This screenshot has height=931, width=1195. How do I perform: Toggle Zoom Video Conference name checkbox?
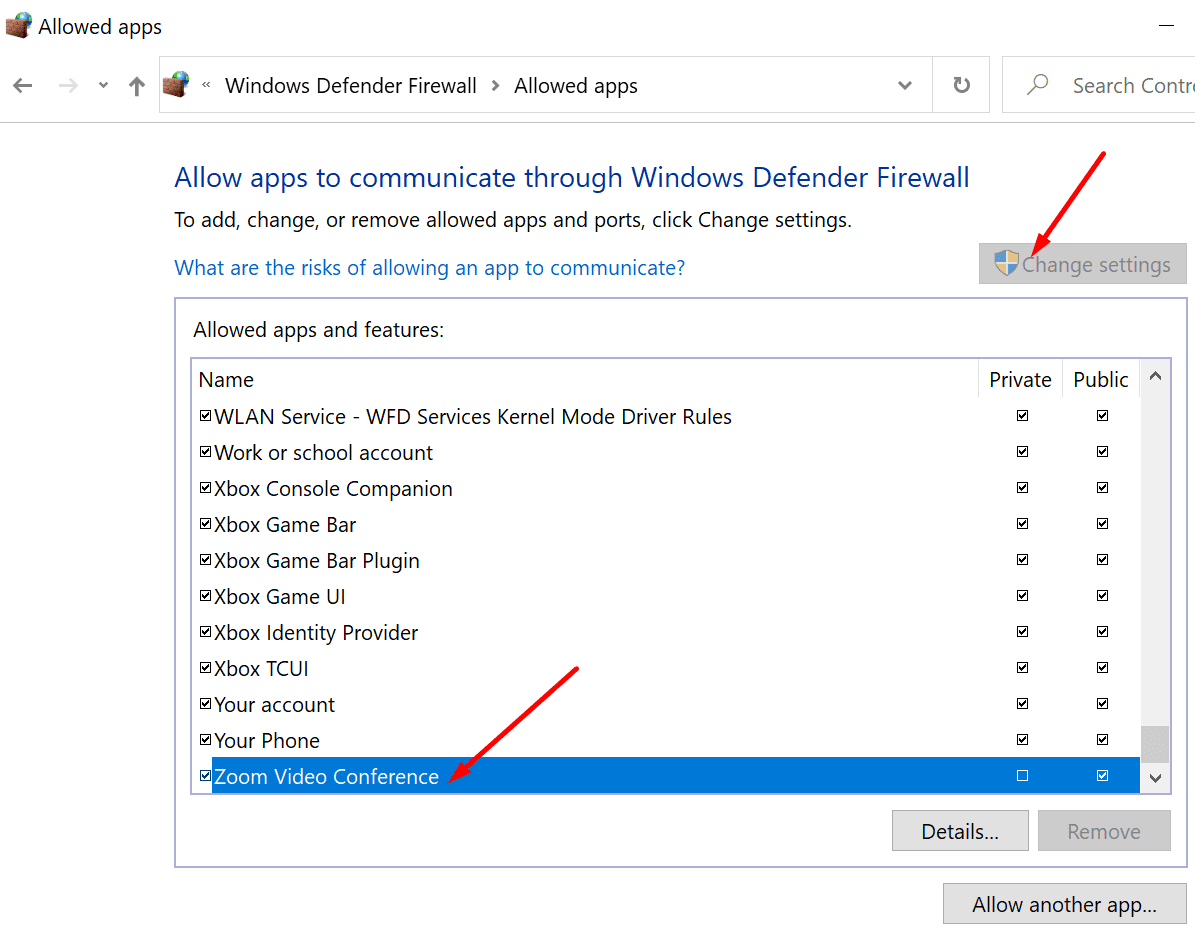(x=205, y=775)
